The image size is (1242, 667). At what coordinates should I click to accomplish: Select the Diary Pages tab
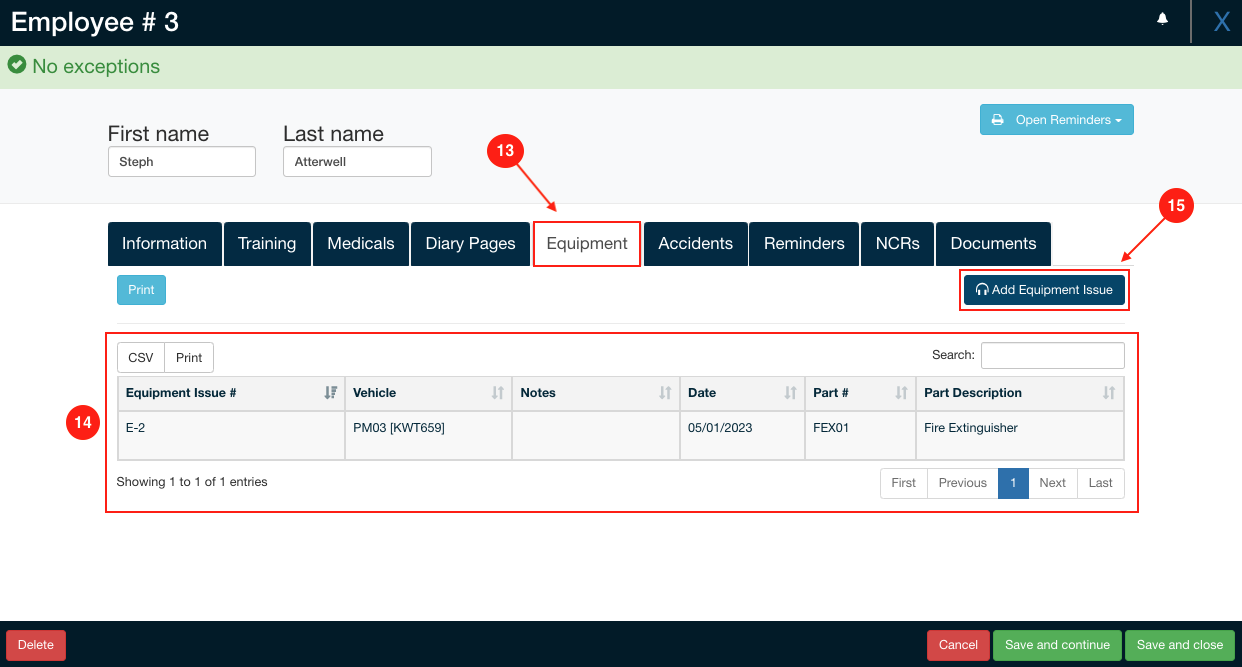[x=470, y=244]
